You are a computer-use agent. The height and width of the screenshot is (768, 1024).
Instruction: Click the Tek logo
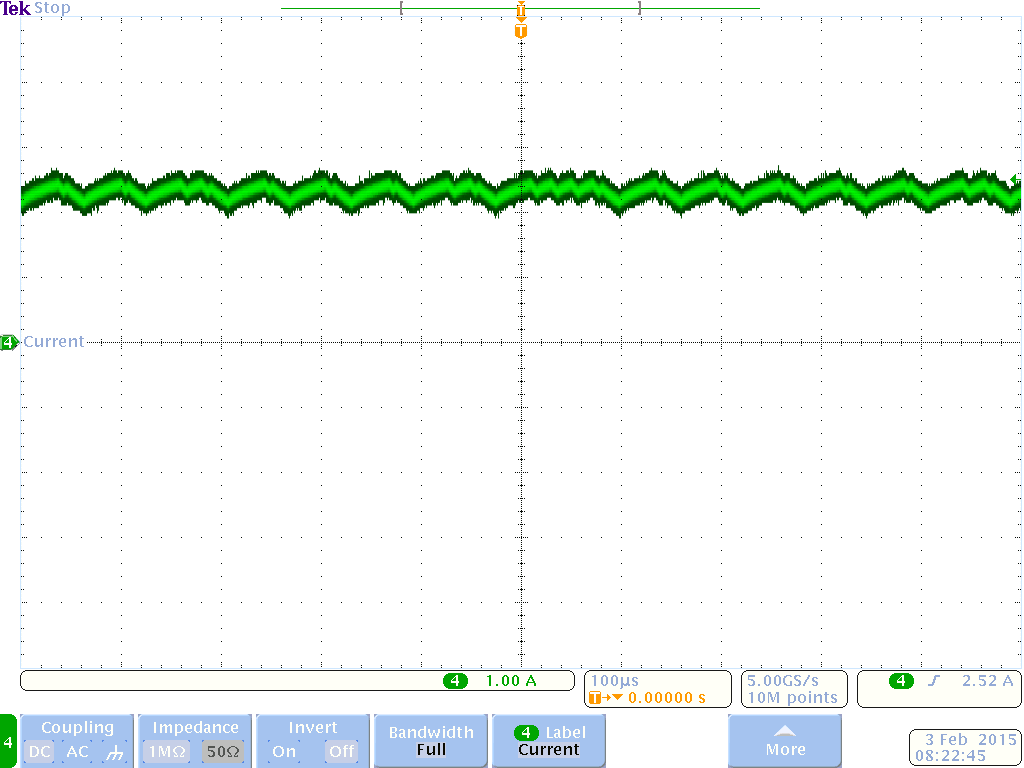[14, 8]
